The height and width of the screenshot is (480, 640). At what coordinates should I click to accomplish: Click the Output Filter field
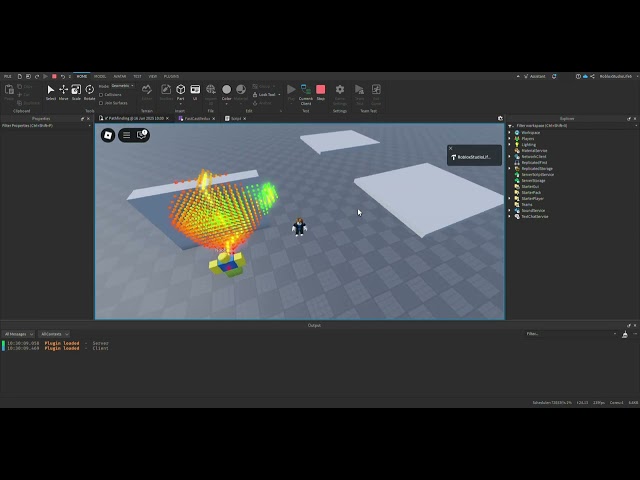point(570,334)
